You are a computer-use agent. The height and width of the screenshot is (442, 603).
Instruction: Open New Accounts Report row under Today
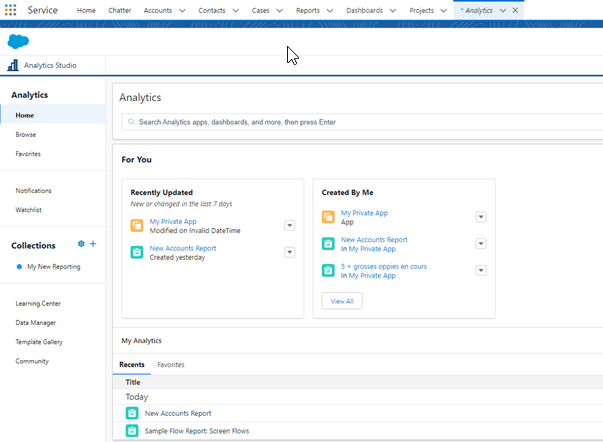[358, 413]
